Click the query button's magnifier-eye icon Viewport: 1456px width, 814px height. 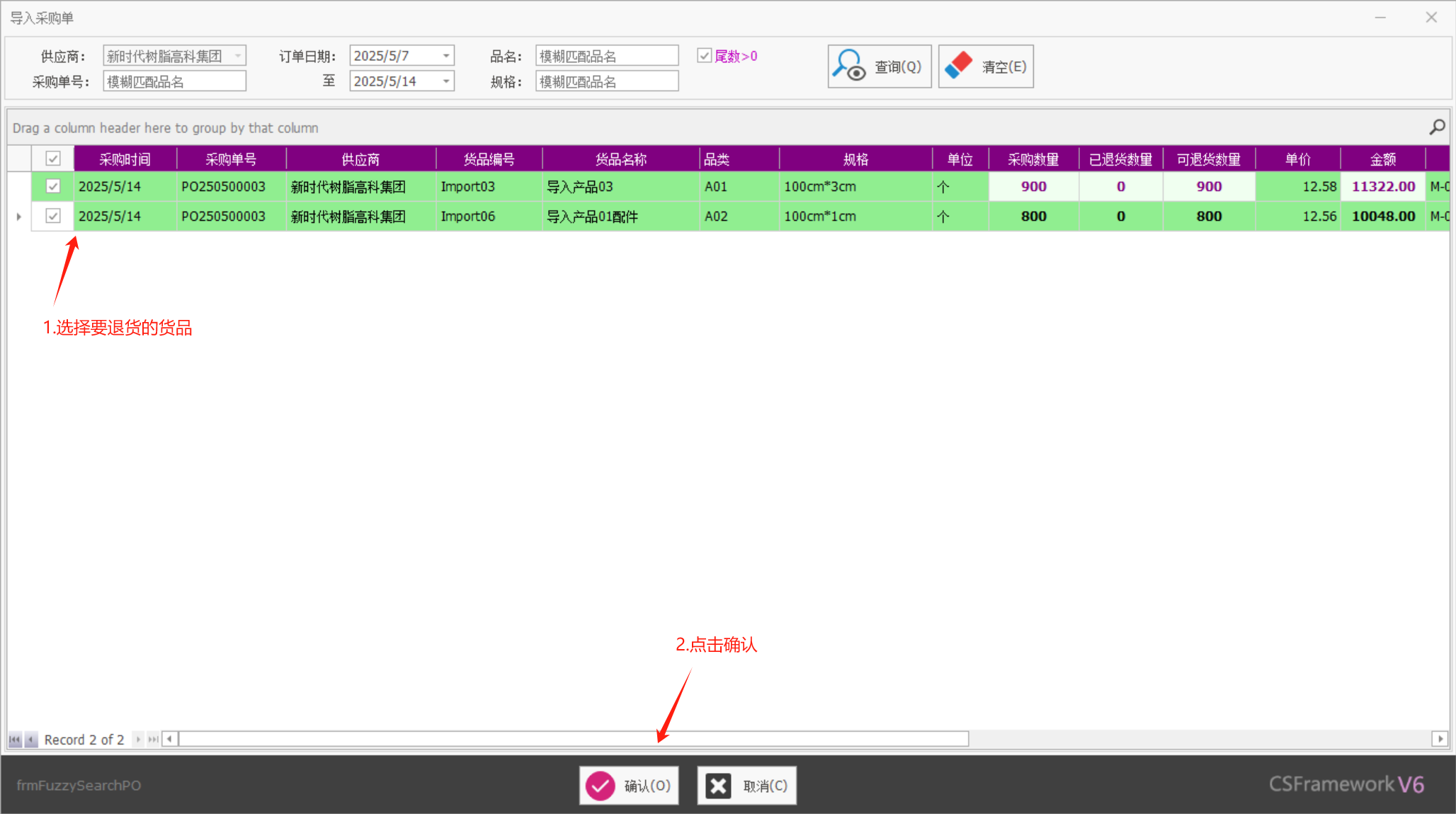point(848,66)
